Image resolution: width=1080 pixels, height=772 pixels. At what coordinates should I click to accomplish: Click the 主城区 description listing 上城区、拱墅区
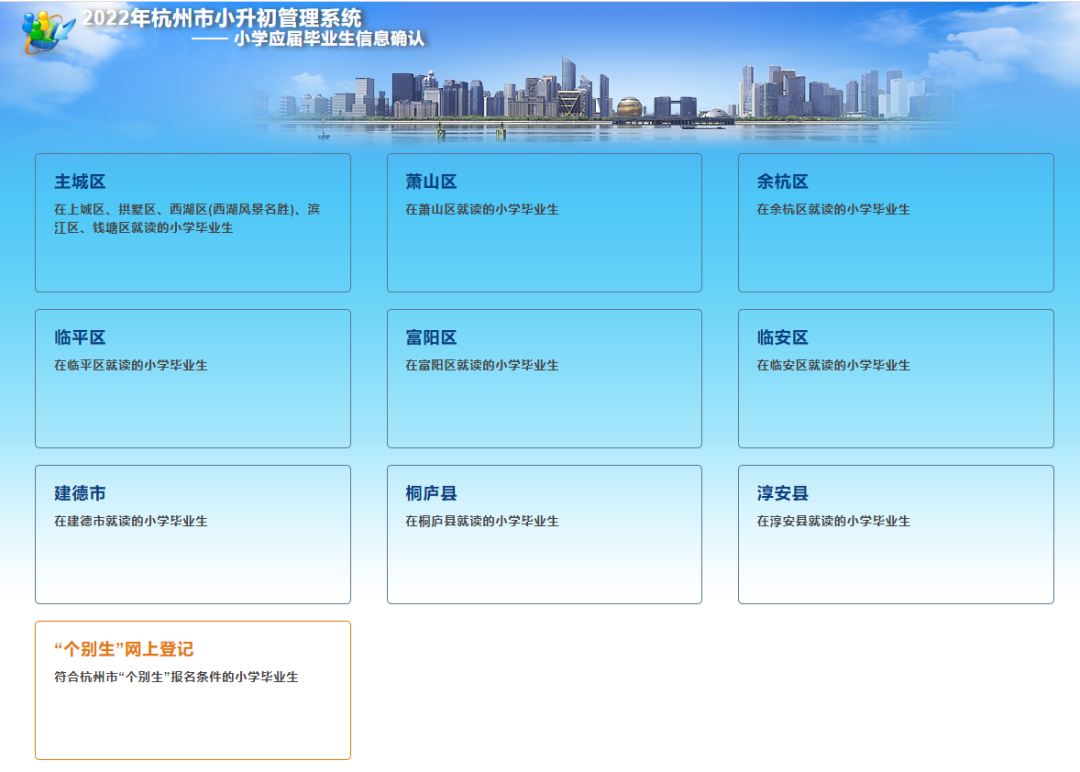187,219
